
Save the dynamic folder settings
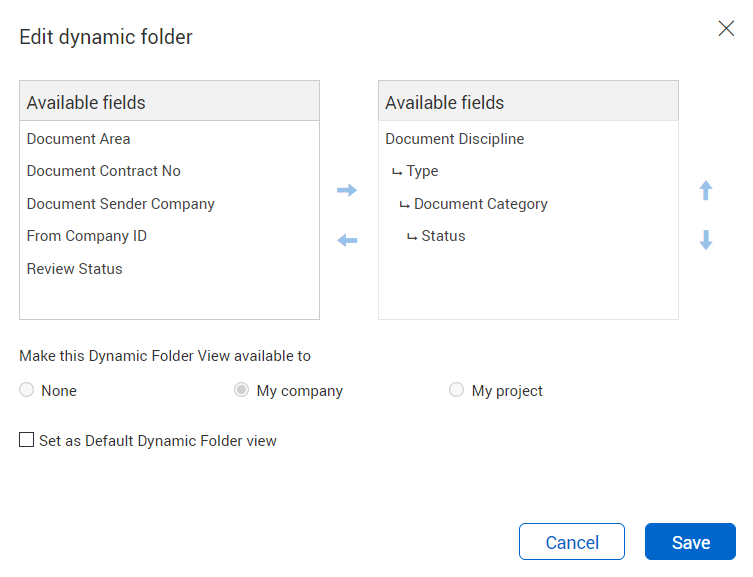(x=690, y=541)
